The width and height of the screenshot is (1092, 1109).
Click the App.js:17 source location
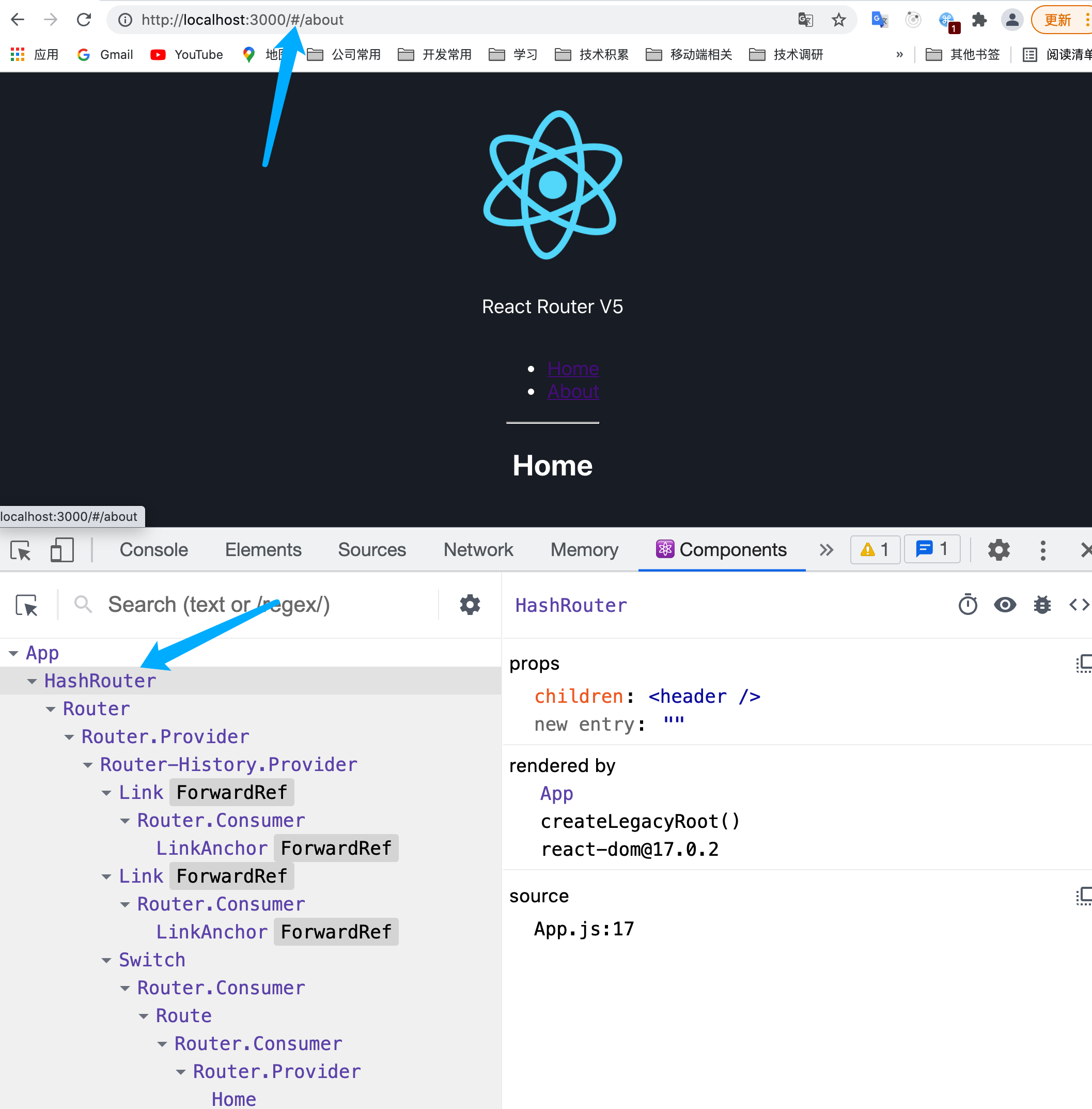point(584,929)
